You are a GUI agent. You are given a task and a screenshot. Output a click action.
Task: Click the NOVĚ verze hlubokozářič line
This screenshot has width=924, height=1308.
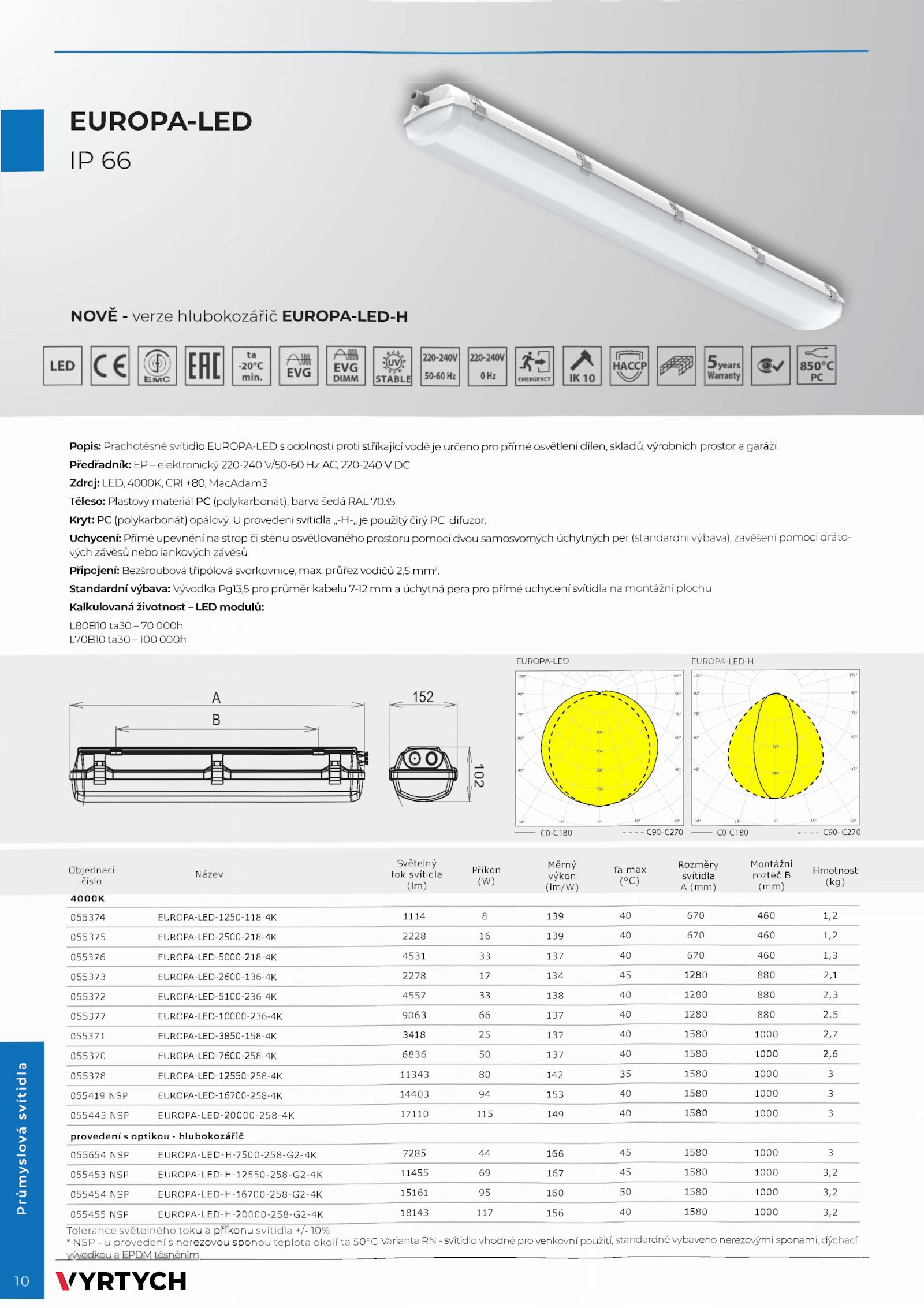(239, 316)
